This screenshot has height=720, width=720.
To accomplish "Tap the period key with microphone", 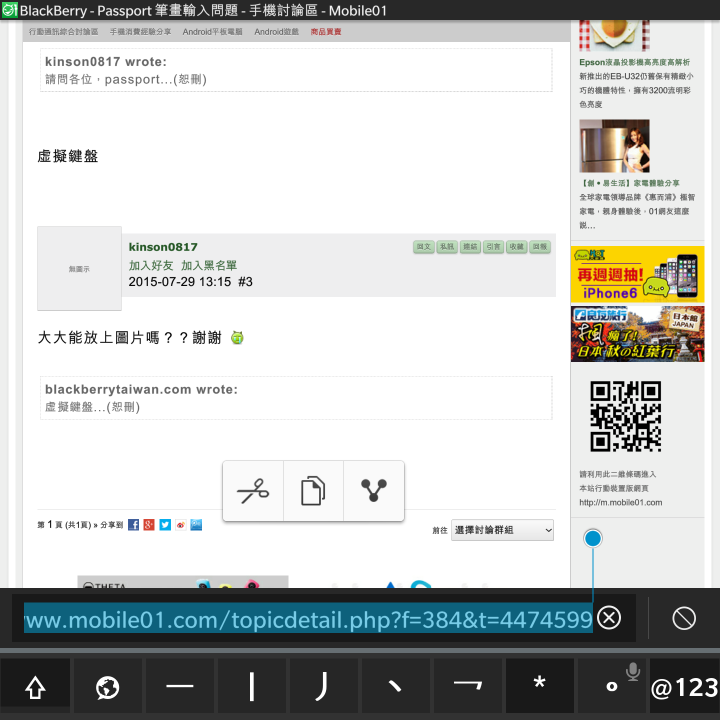I will pos(612,686).
